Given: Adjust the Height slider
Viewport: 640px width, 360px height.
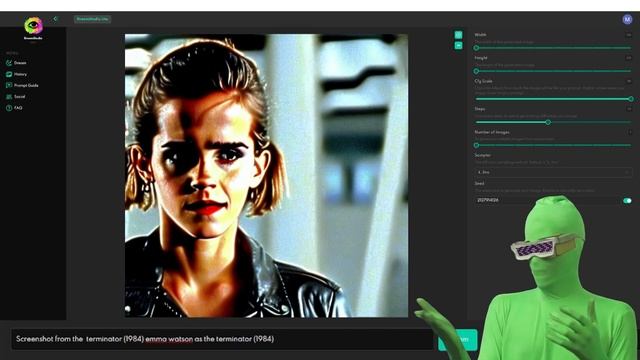Looking at the screenshot, I should click(553, 71).
